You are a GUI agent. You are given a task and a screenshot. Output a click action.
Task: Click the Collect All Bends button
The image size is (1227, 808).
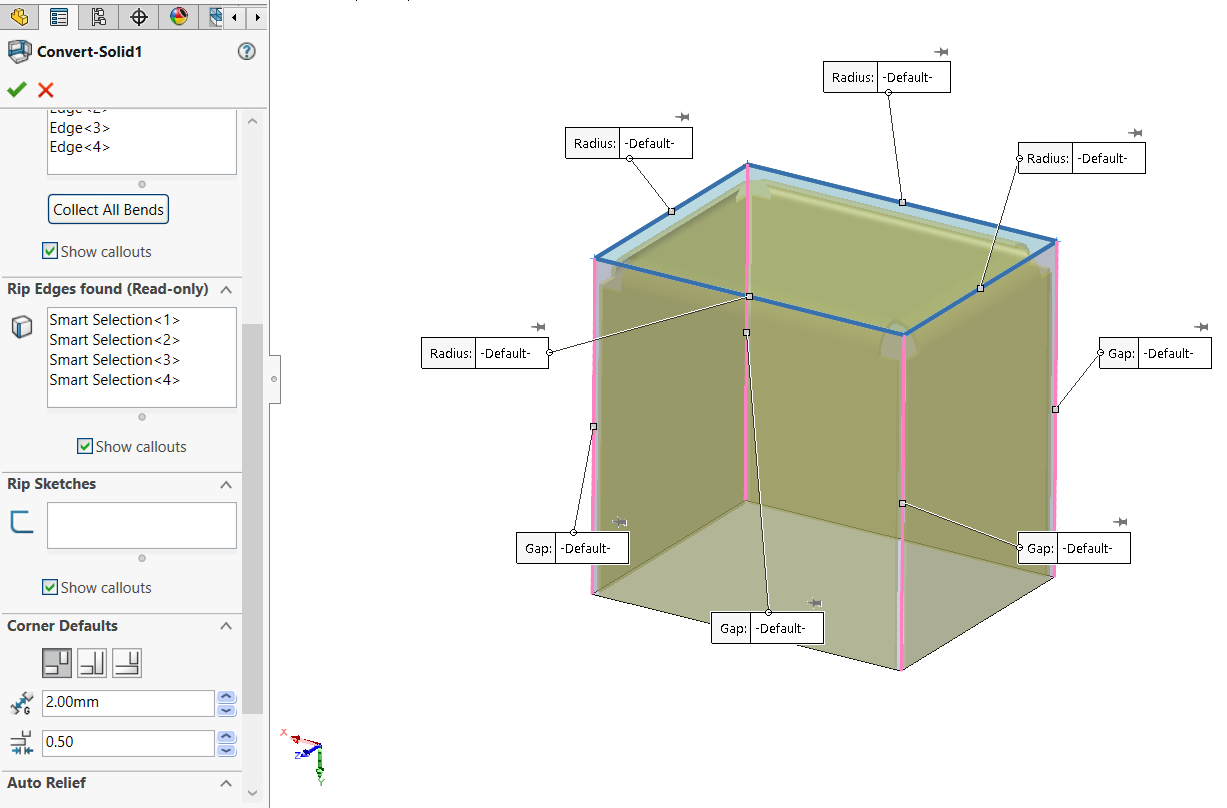(x=109, y=209)
